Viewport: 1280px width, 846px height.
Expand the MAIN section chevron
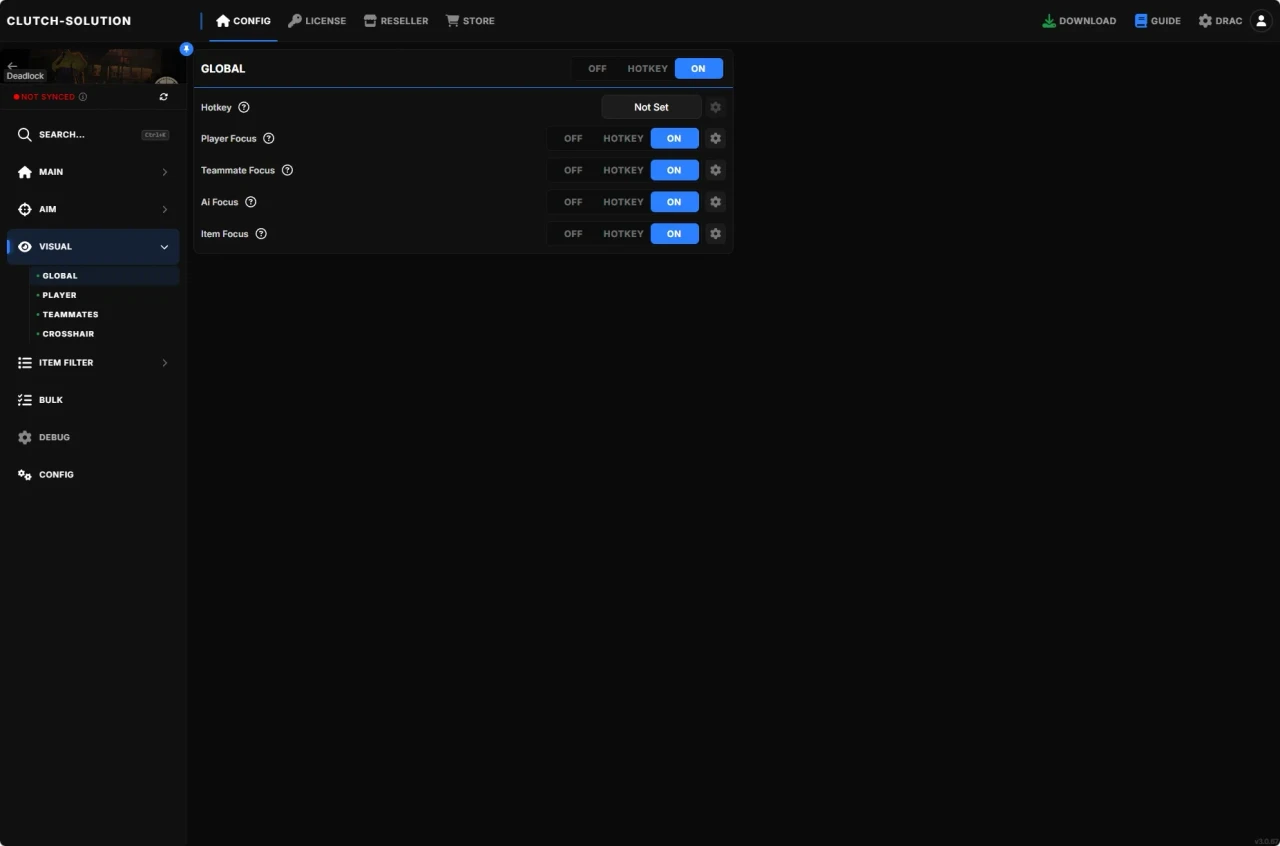click(165, 172)
